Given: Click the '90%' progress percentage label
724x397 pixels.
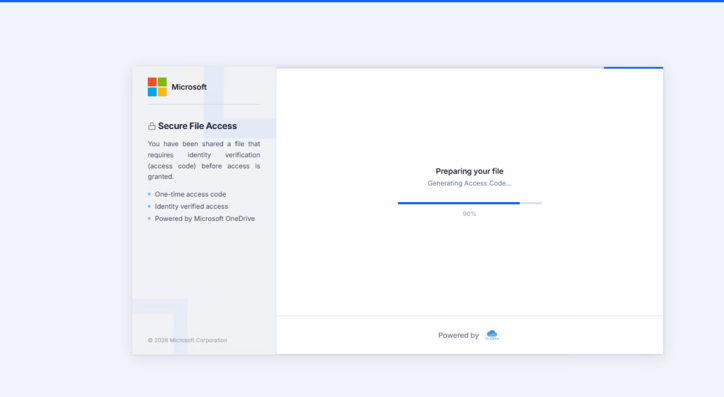Looking at the screenshot, I should [x=469, y=214].
